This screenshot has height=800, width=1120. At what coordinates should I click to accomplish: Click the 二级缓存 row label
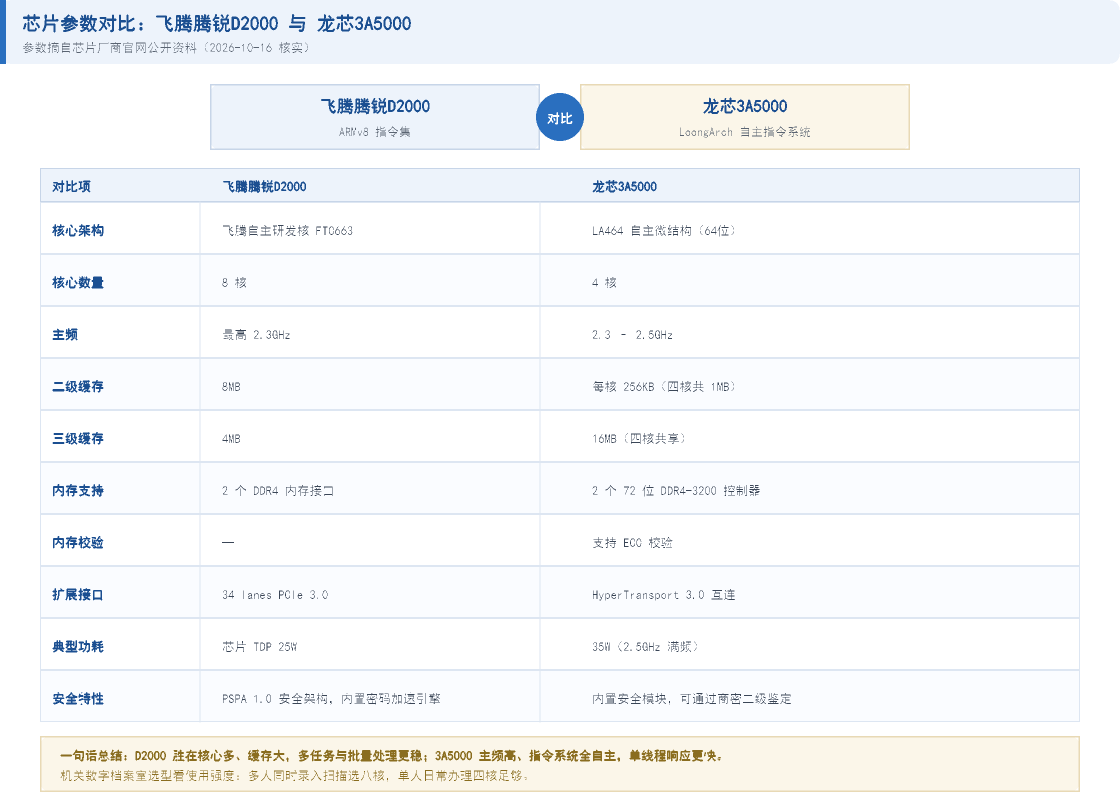pyautogui.click(x=78, y=387)
